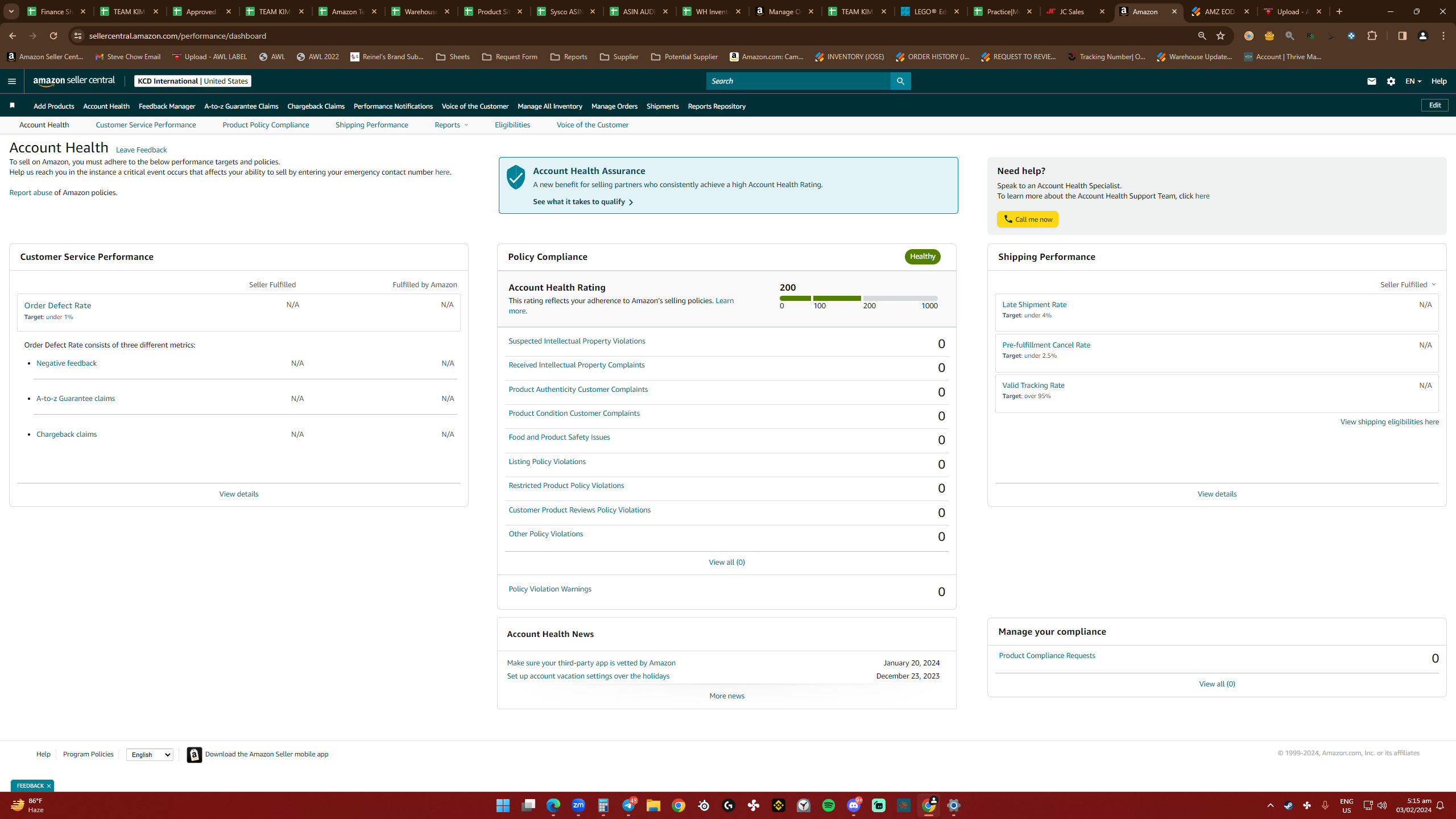This screenshot has height=819, width=1456.
Task: Open Chrome profile avatar icon
Action: [1423, 36]
